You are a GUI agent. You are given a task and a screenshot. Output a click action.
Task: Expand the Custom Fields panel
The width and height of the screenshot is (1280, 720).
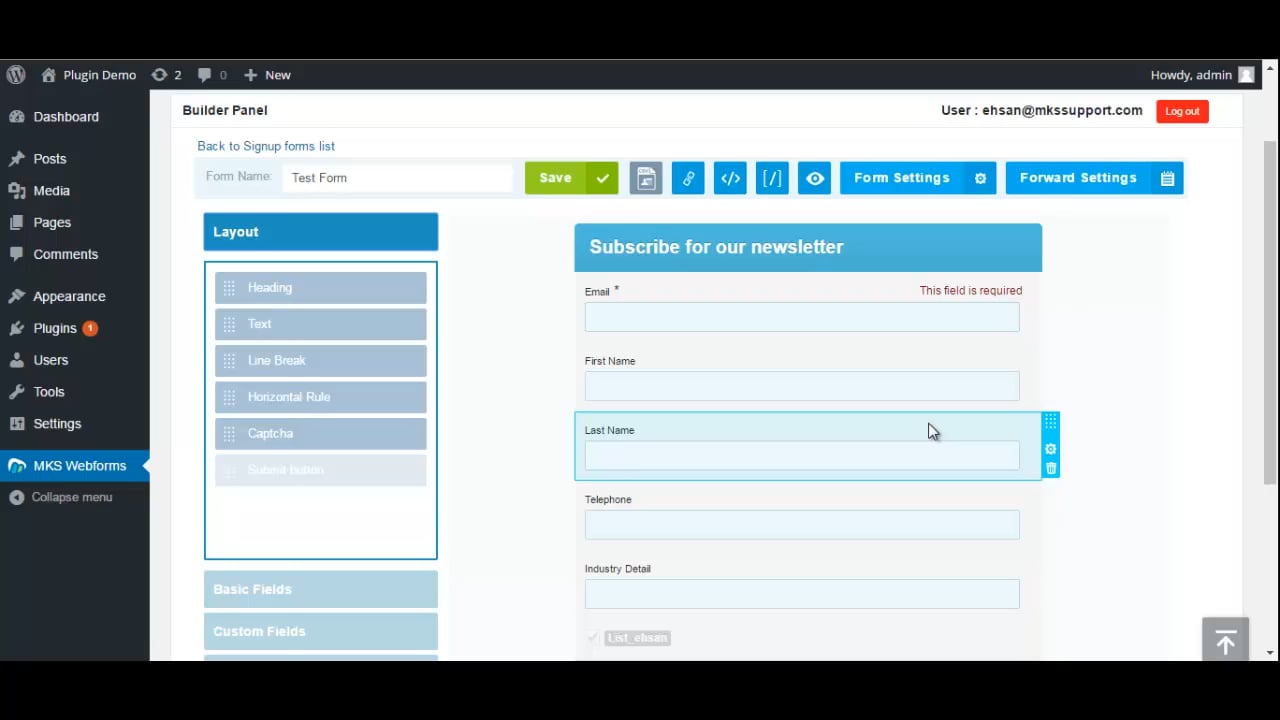click(321, 631)
